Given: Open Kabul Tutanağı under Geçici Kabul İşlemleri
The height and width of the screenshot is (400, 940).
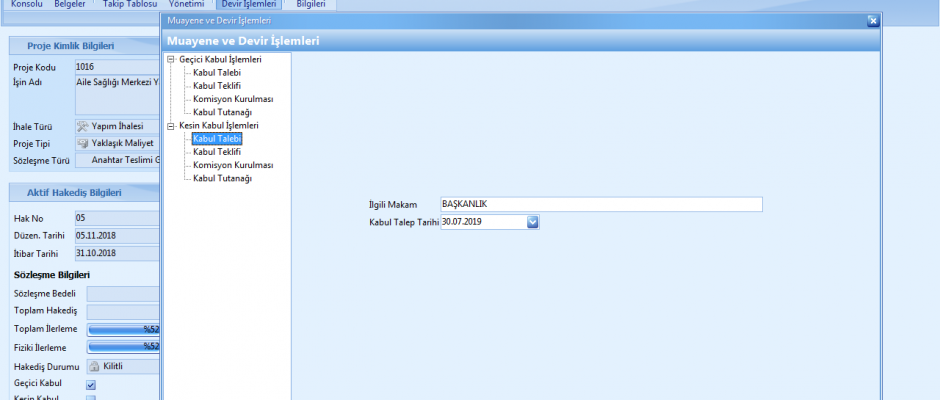Looking at the screenshot, I should 221,112.
